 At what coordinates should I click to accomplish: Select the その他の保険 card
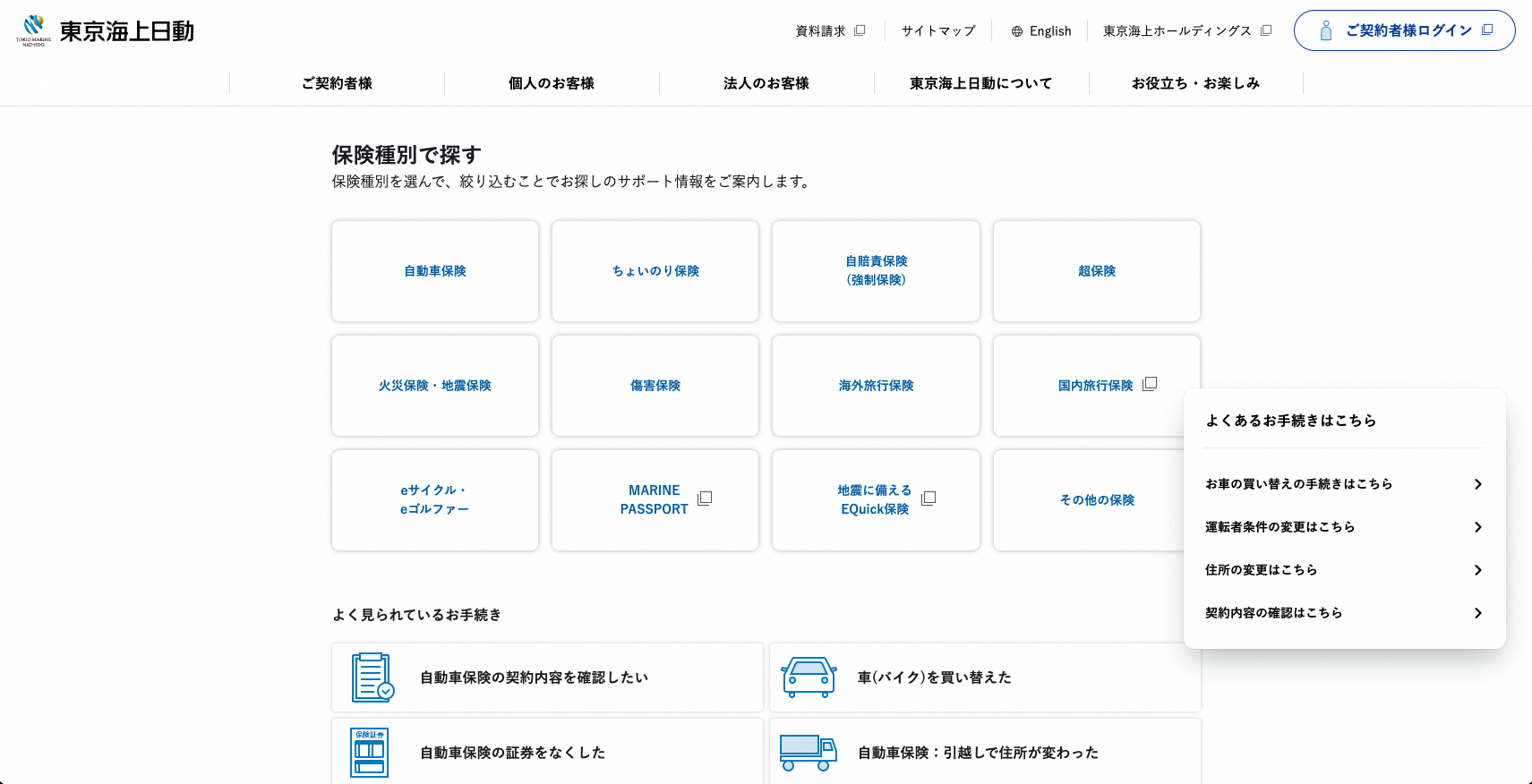click(1089, 500)
